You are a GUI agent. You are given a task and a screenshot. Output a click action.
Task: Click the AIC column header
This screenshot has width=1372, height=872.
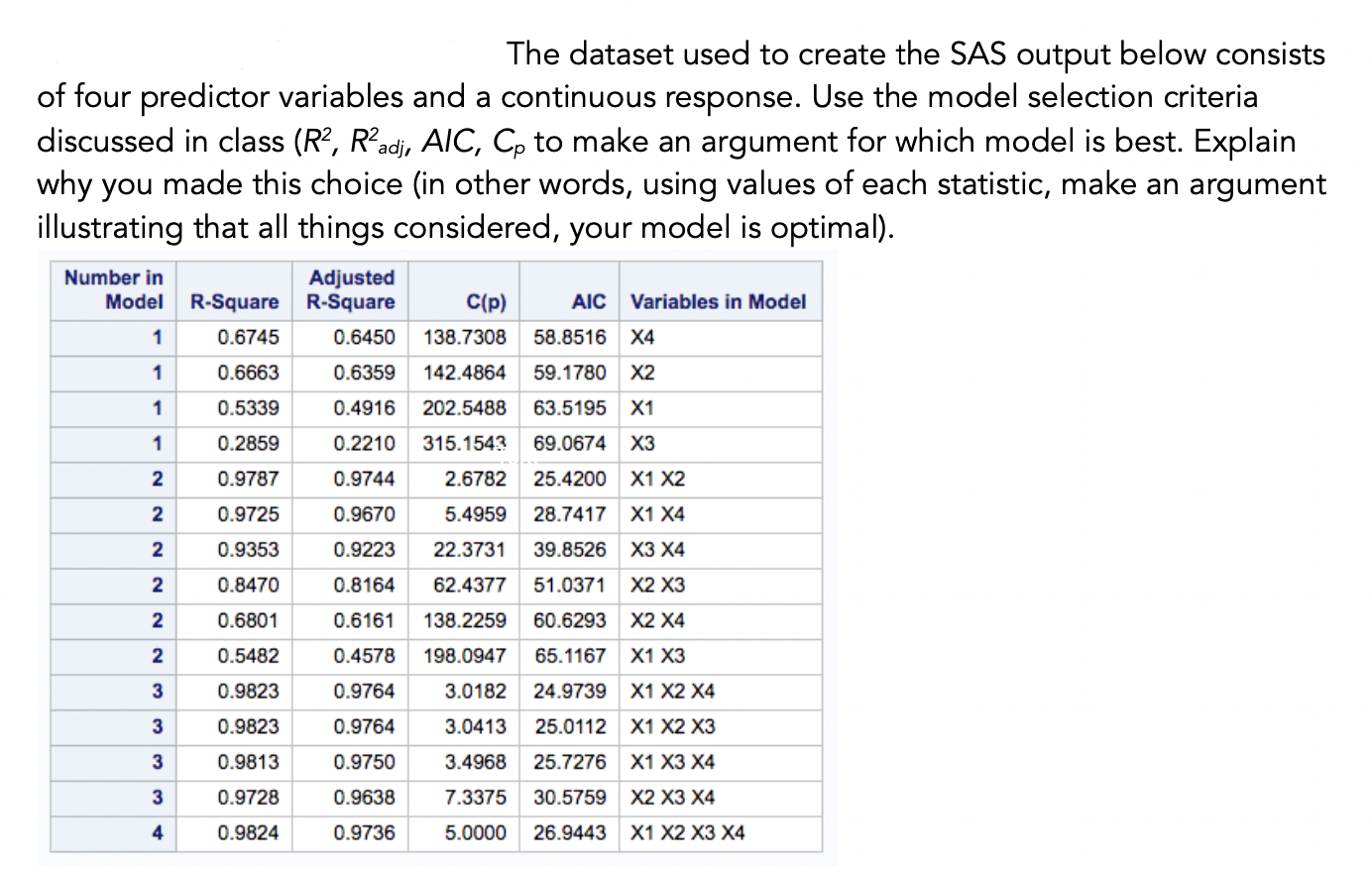point(589,301)
